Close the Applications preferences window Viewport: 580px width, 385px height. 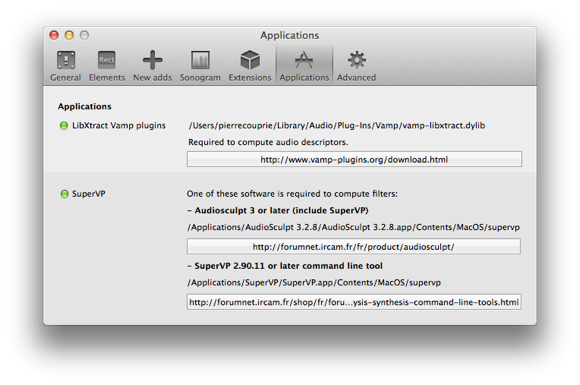pyautogui.click(x=54, y=35)
